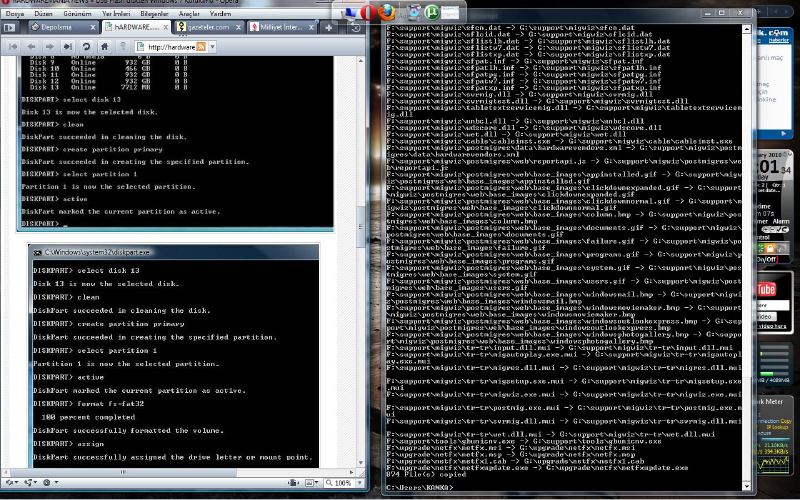Launch uTorrent from the floating dock
The image size is (800, 500).
[432, 12]
